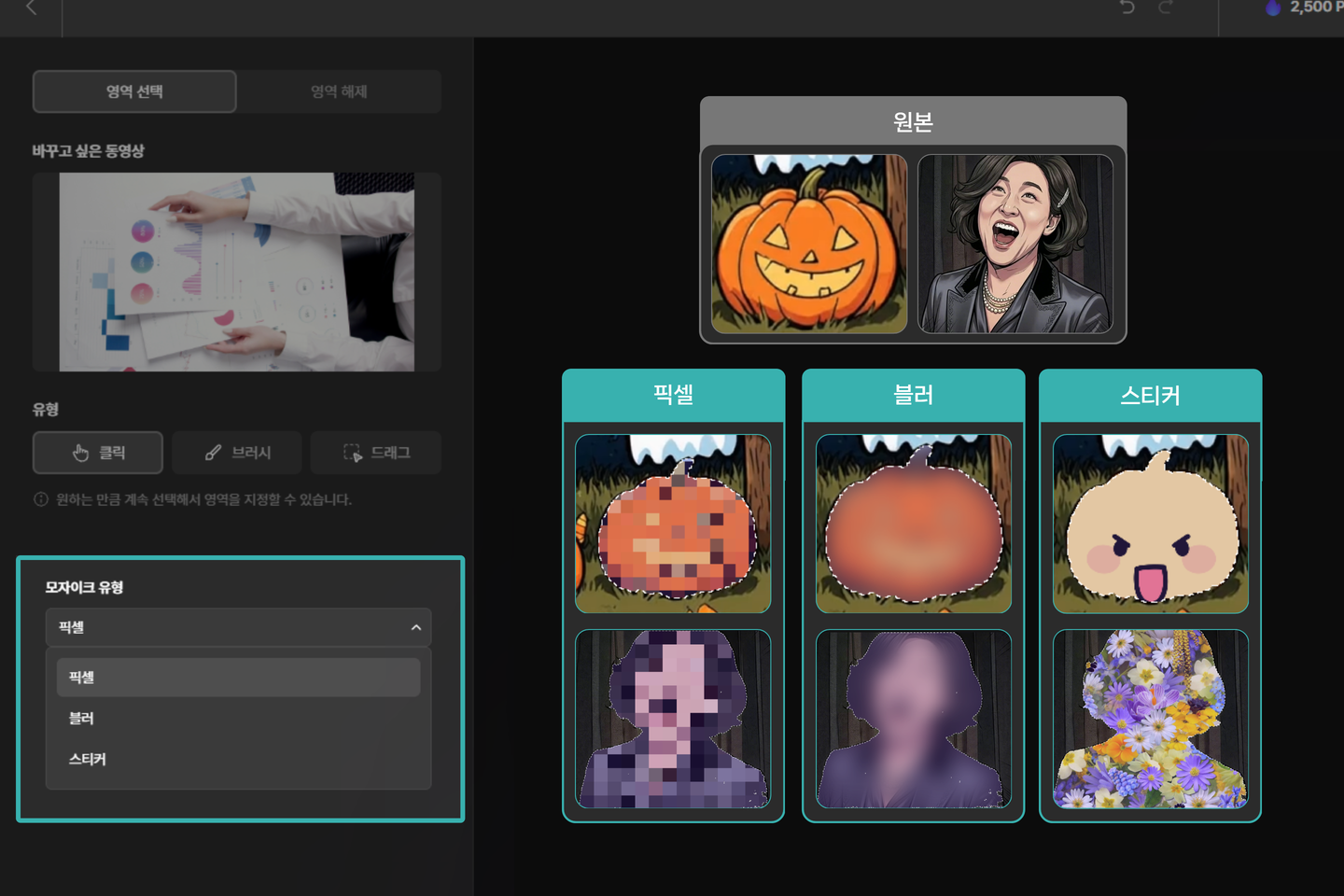Click the teal 픽셀 column header
This screenshot has width=1344, height=896.
(673, 395)
